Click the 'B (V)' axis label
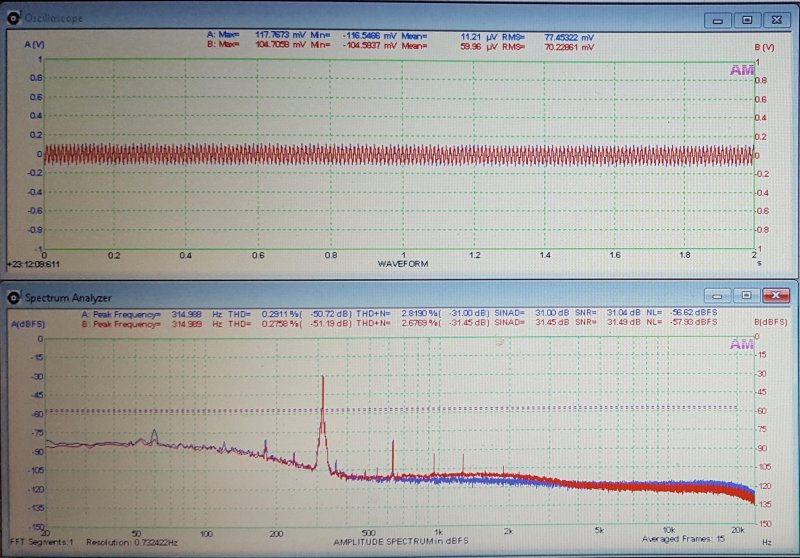 pyautogui.click(x=764, y=47)
